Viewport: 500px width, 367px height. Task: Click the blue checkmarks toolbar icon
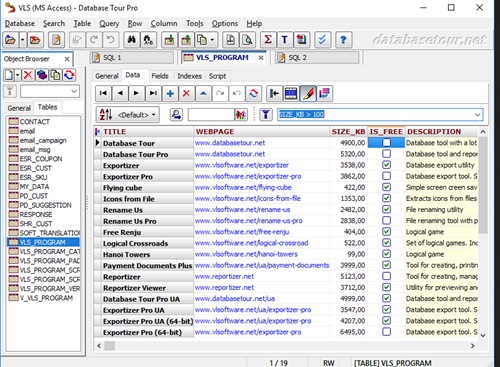click(x=322, y=40)
